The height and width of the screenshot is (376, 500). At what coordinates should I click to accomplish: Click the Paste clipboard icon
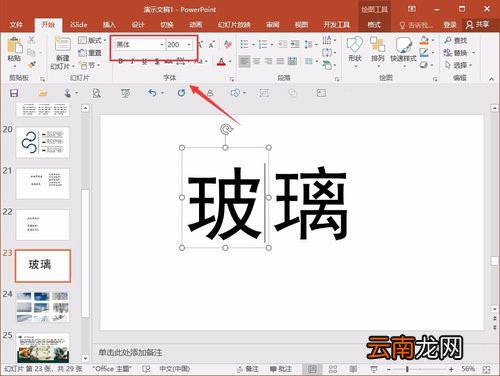pos(14,45)
